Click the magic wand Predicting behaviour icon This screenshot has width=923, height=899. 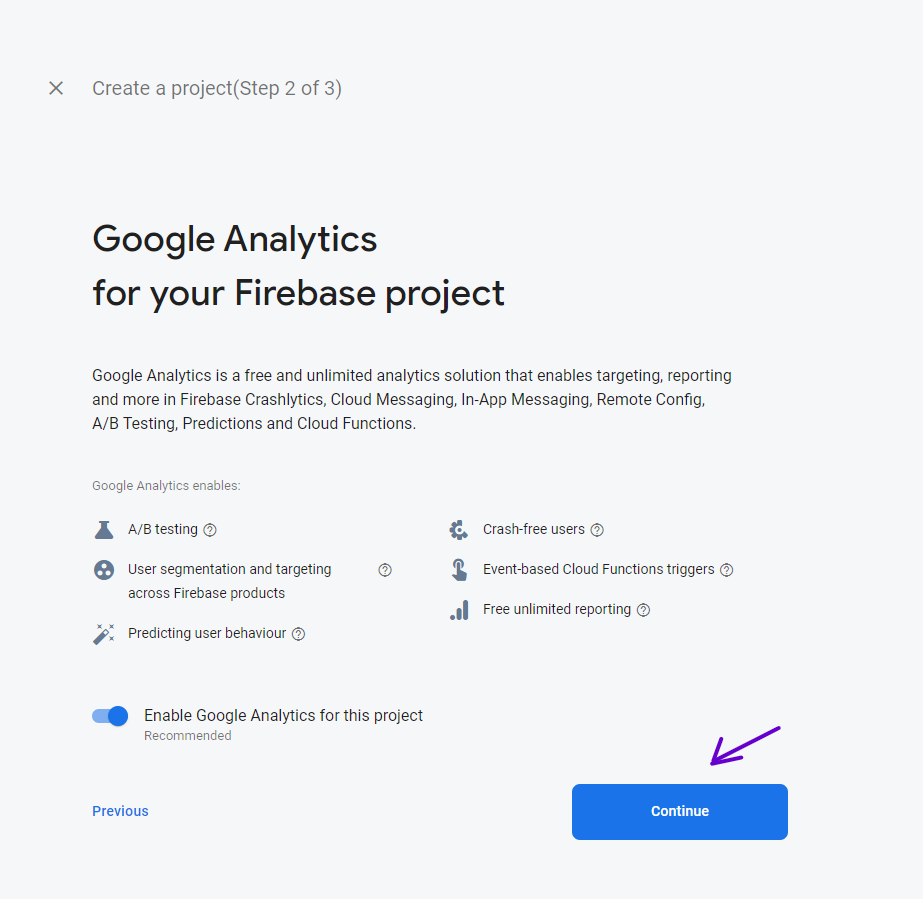point(104,634)
